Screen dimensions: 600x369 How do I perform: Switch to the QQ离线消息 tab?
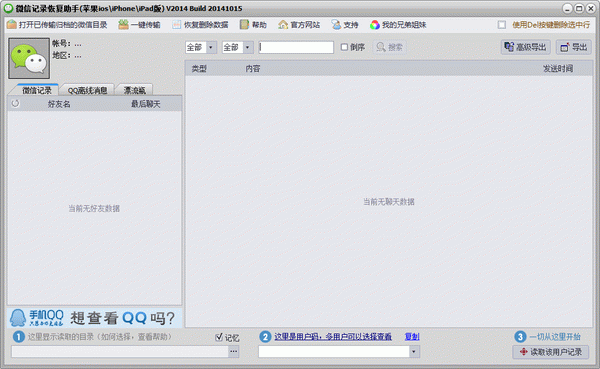click(87, 90)
